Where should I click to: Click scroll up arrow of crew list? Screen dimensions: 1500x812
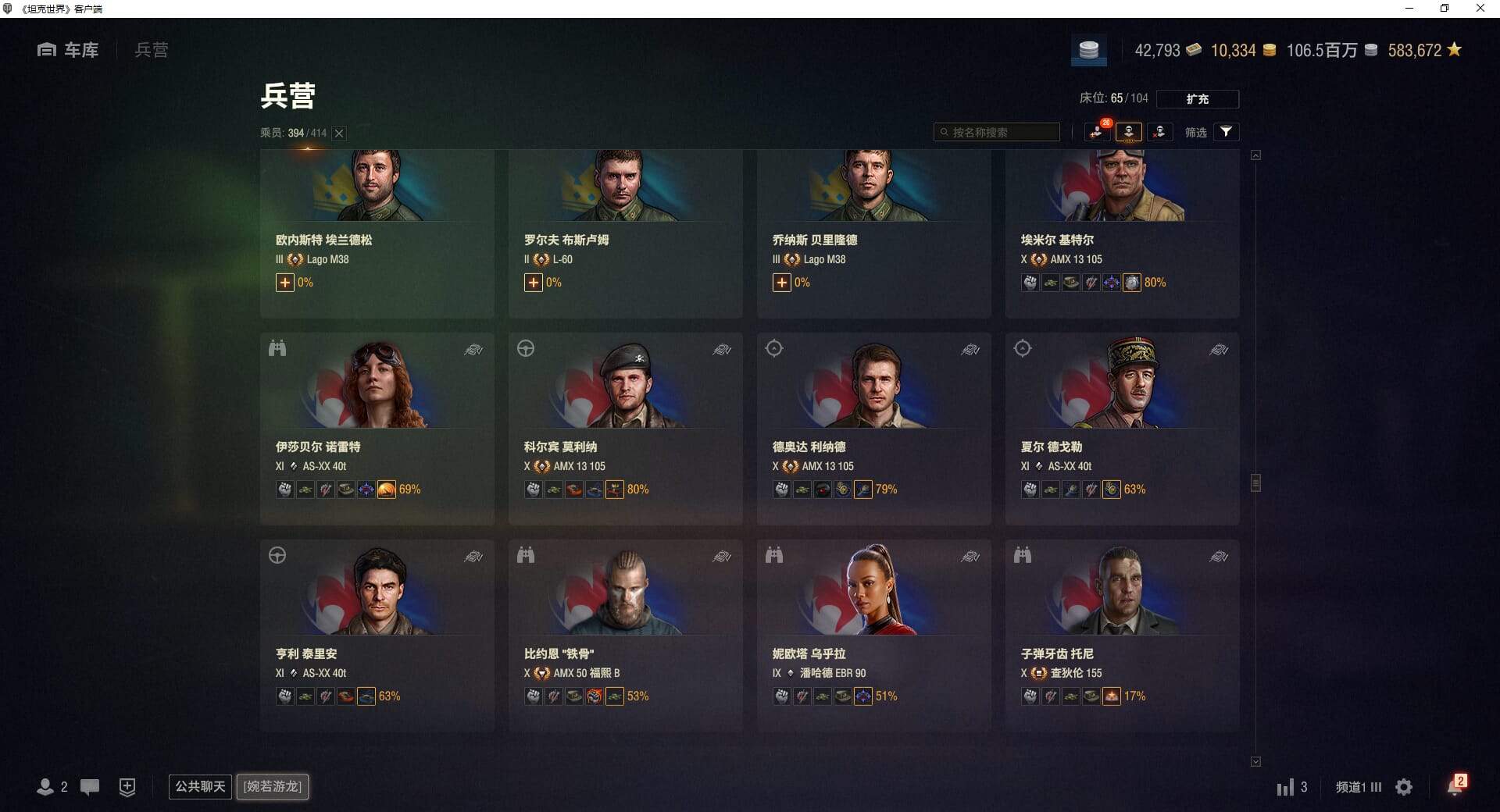tap(1255, 155)
